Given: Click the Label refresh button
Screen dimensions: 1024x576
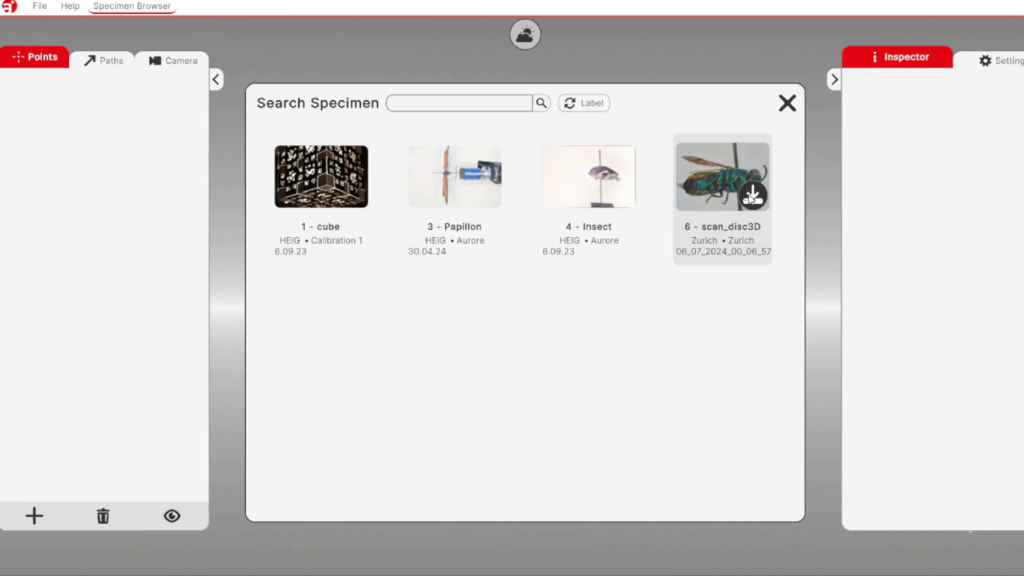Looking at the screenshot, I should 584,103.
